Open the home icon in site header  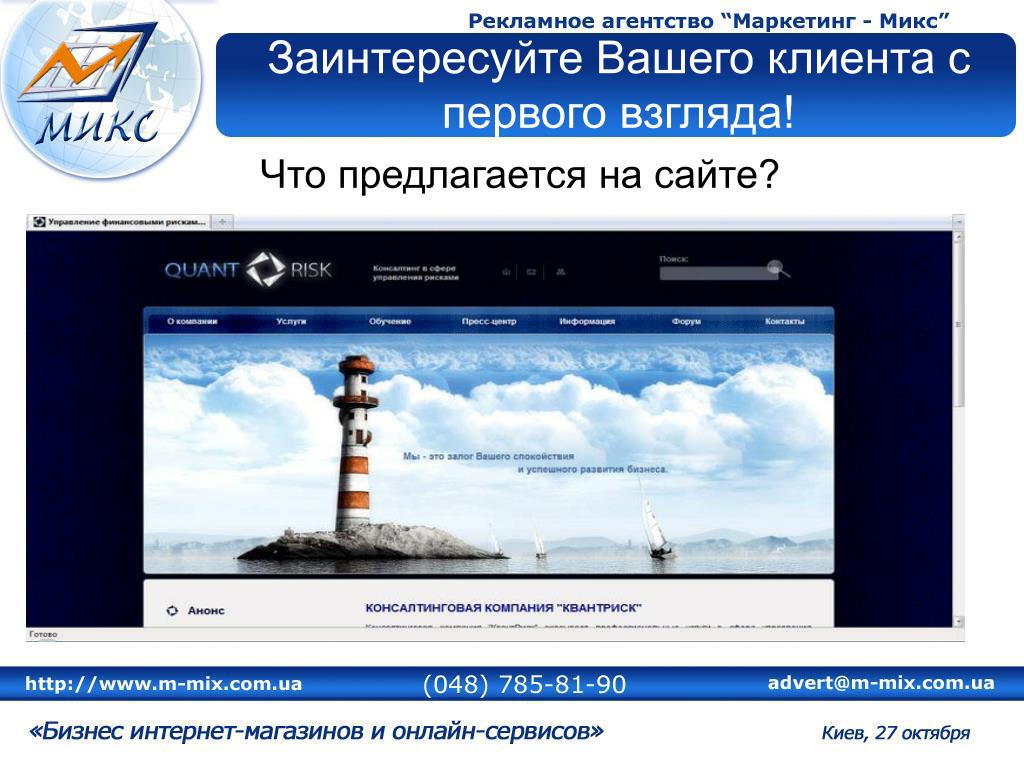506,272
